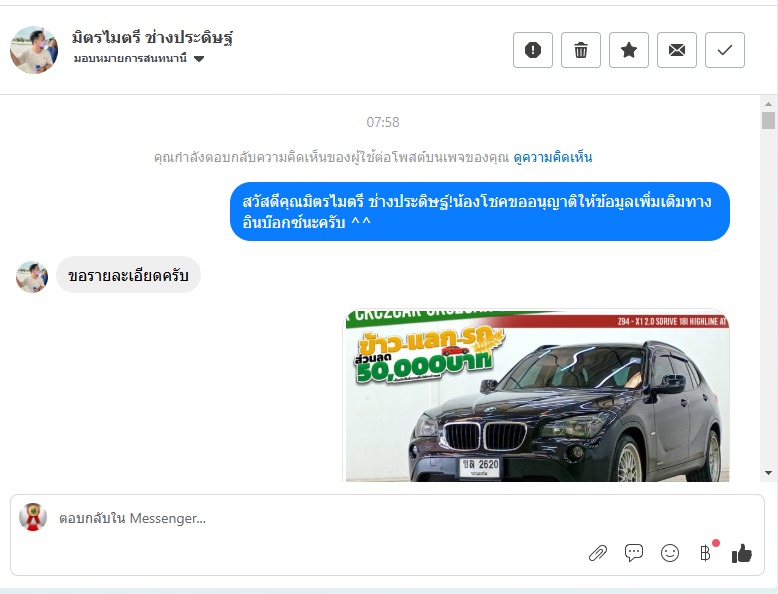The image size is (778, 594).
Task: Click the spam report exclamation icon
Action: click(x=532, y=50)
